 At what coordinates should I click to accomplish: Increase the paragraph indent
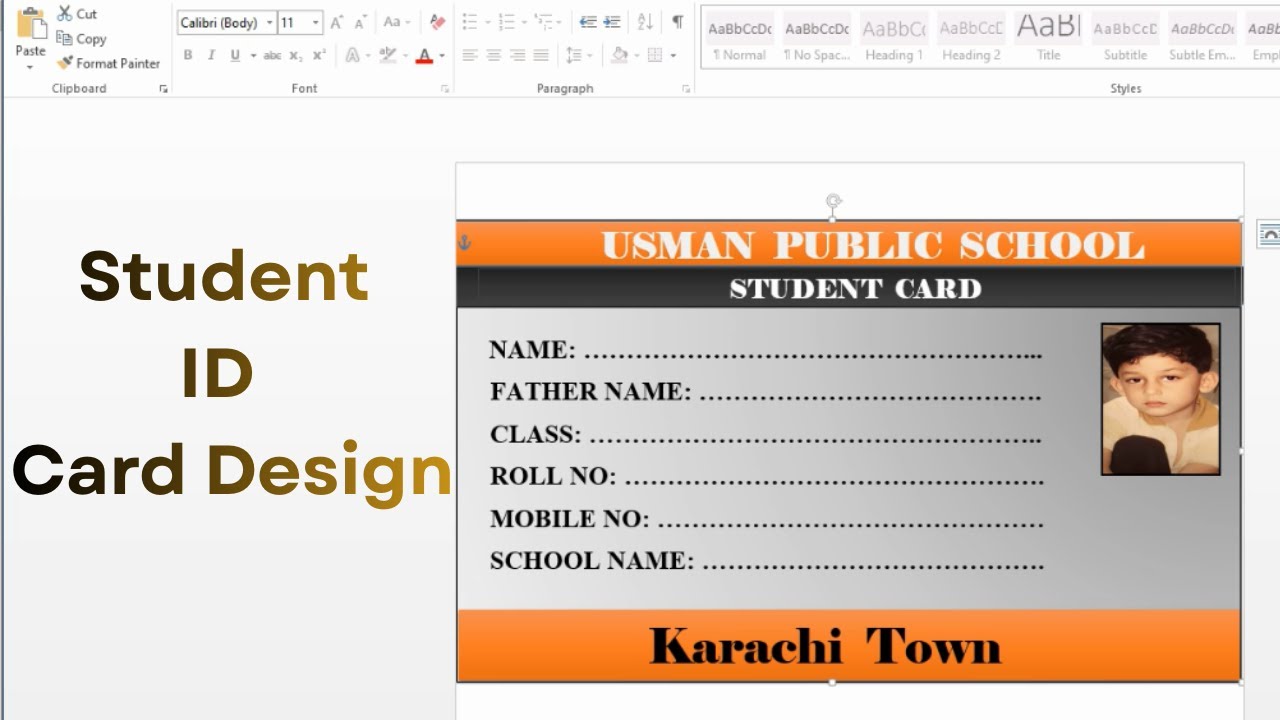tap(612, 22)
